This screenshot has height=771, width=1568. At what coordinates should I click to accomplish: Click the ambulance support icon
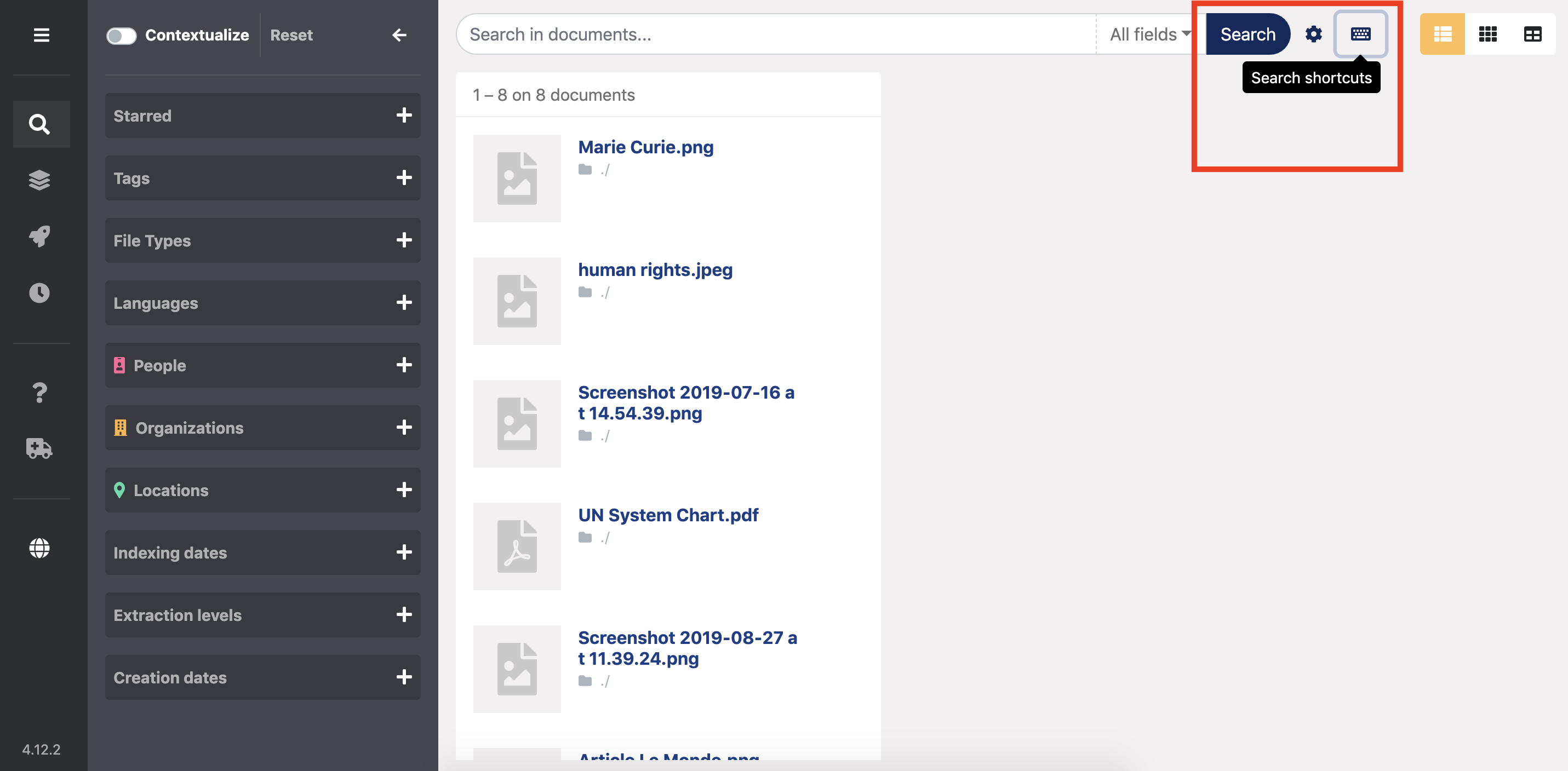[39, 448]
